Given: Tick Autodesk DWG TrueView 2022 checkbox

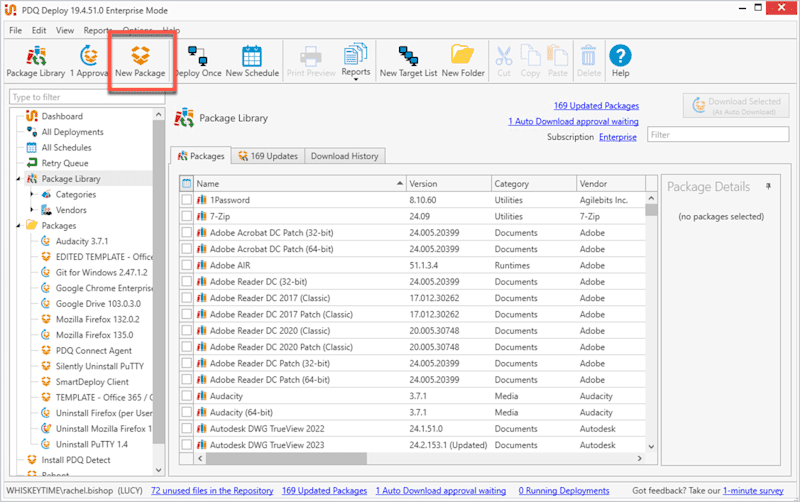Looking at the screenshot, I should [x=187, y=429].
